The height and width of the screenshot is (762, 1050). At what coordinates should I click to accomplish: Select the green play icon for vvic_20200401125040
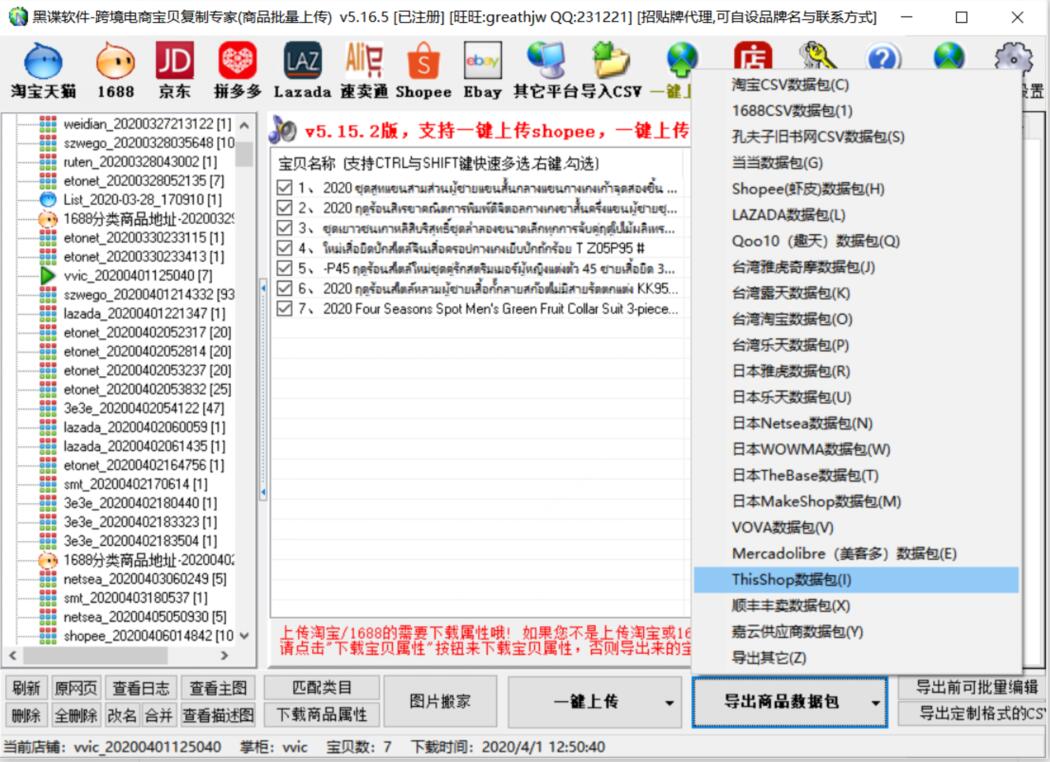[48, 275]
